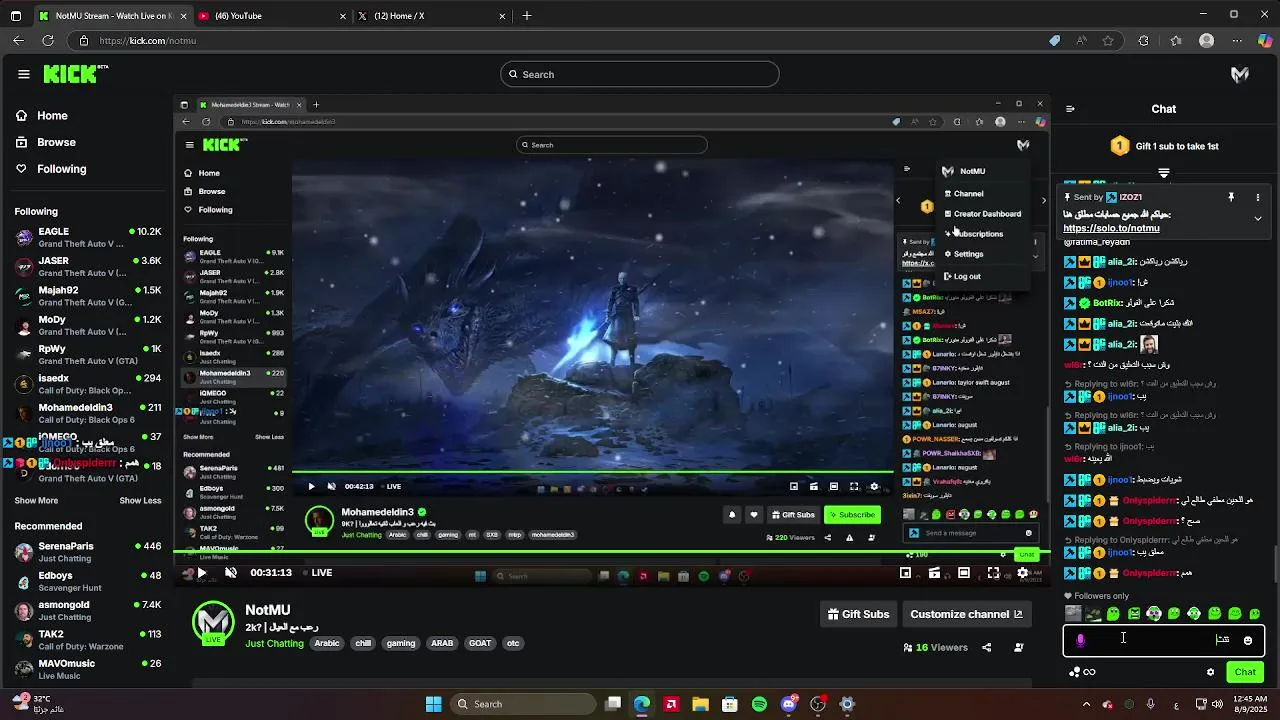Open the emoji picker in chat input

(1247, 640)
